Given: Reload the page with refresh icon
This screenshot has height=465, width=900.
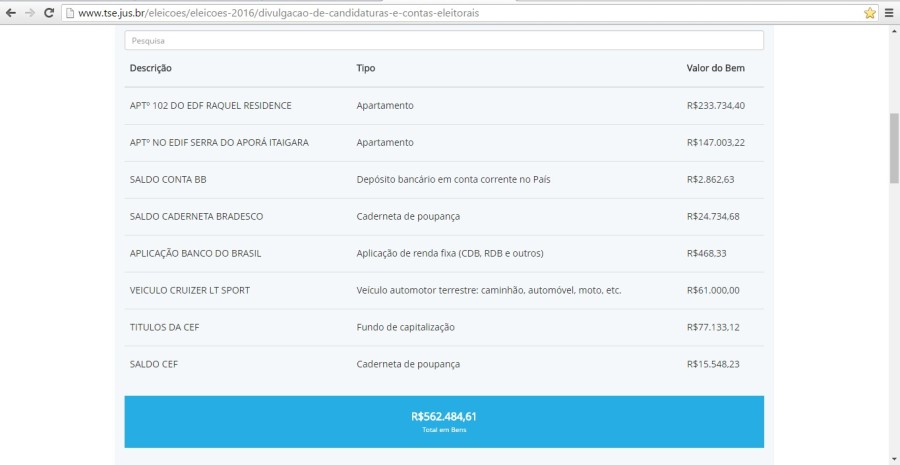Looking at the screenshot, I should tap(48, 13).
